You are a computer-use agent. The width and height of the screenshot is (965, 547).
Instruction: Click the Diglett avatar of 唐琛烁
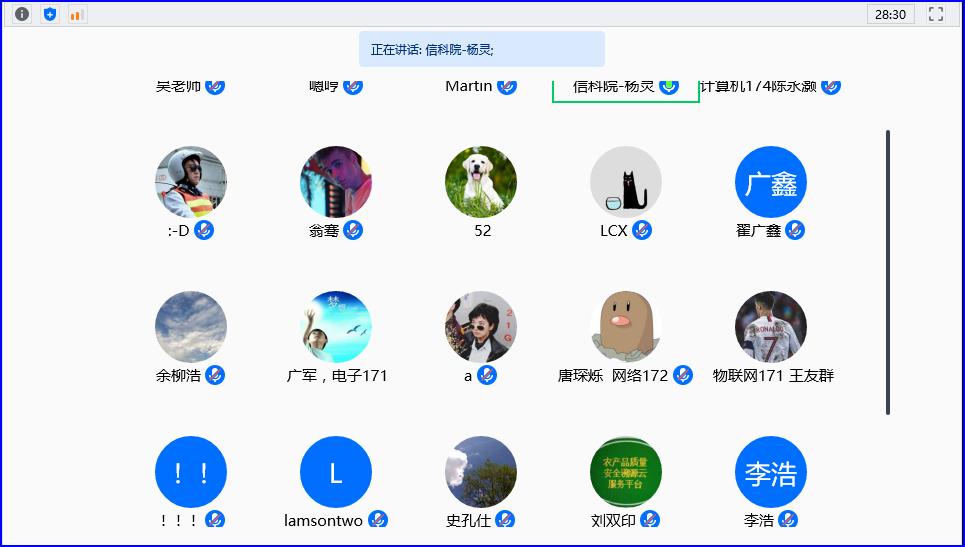(626, 327)
